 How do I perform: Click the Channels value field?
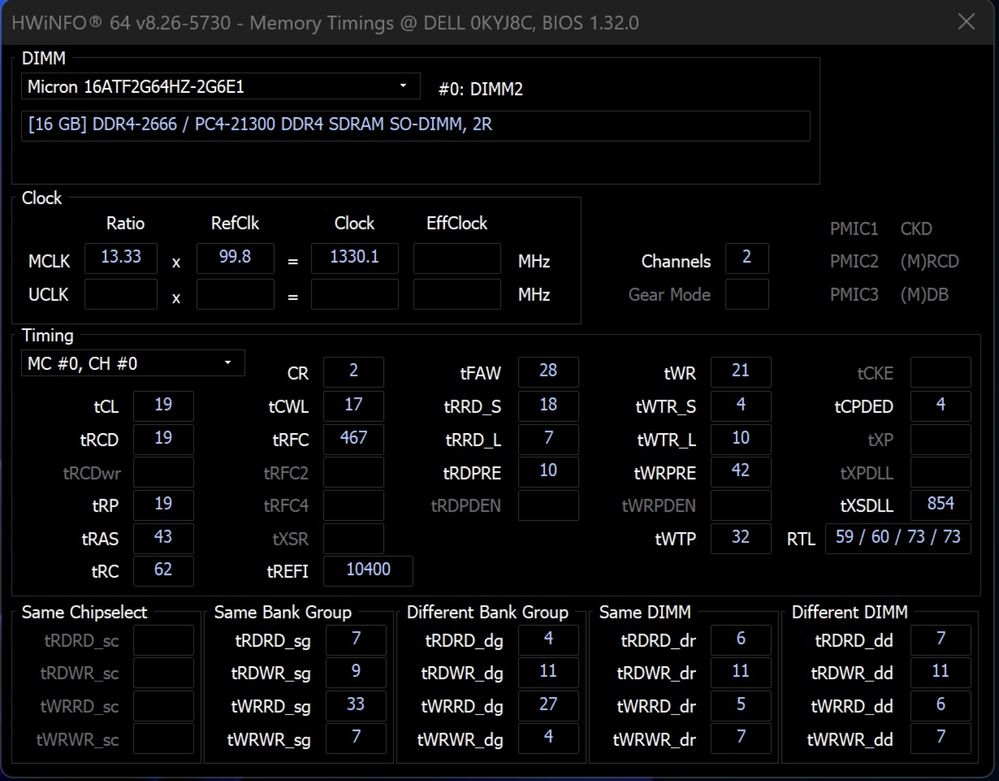[x=747, y=258]
